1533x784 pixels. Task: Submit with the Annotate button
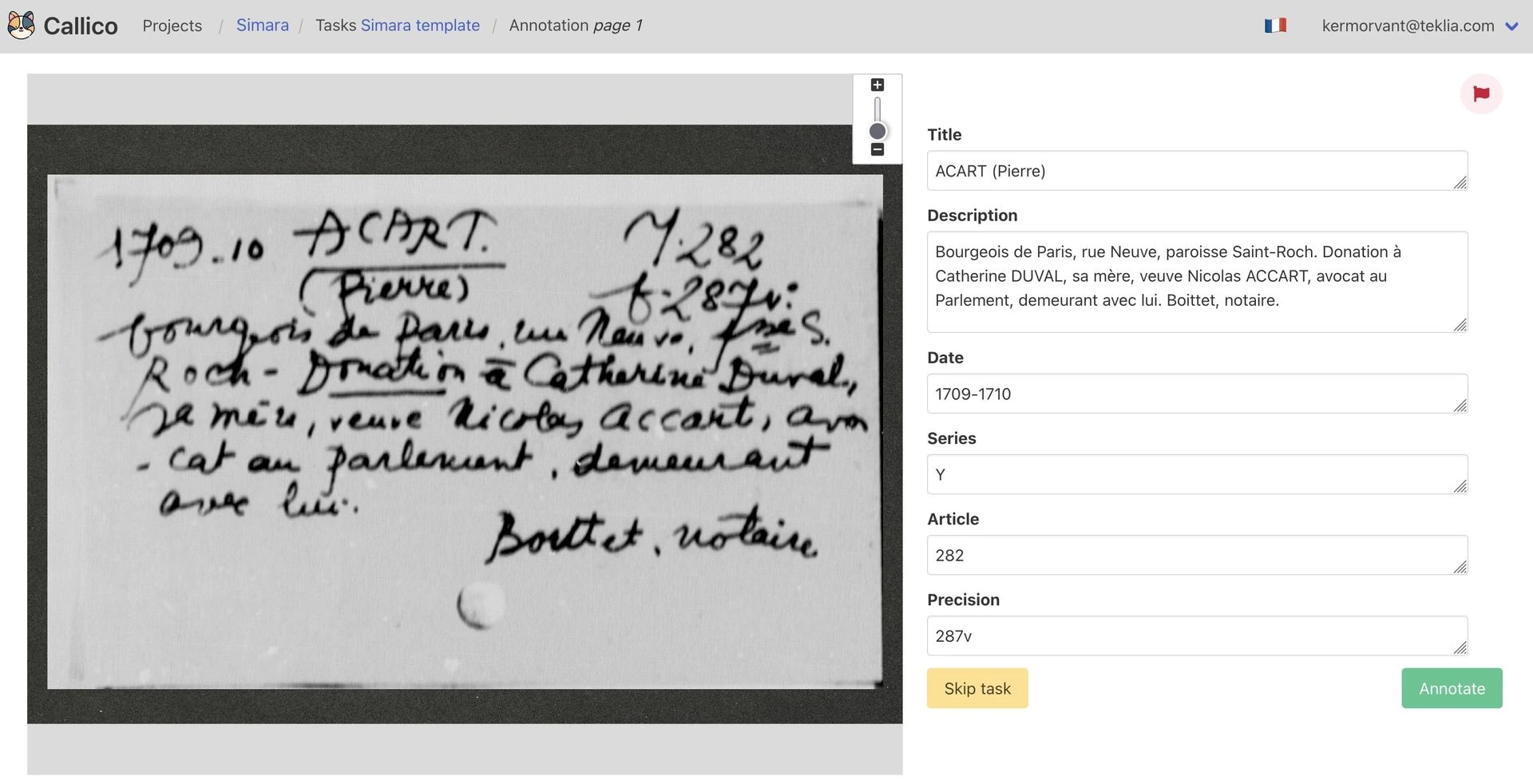(1452, 688)
